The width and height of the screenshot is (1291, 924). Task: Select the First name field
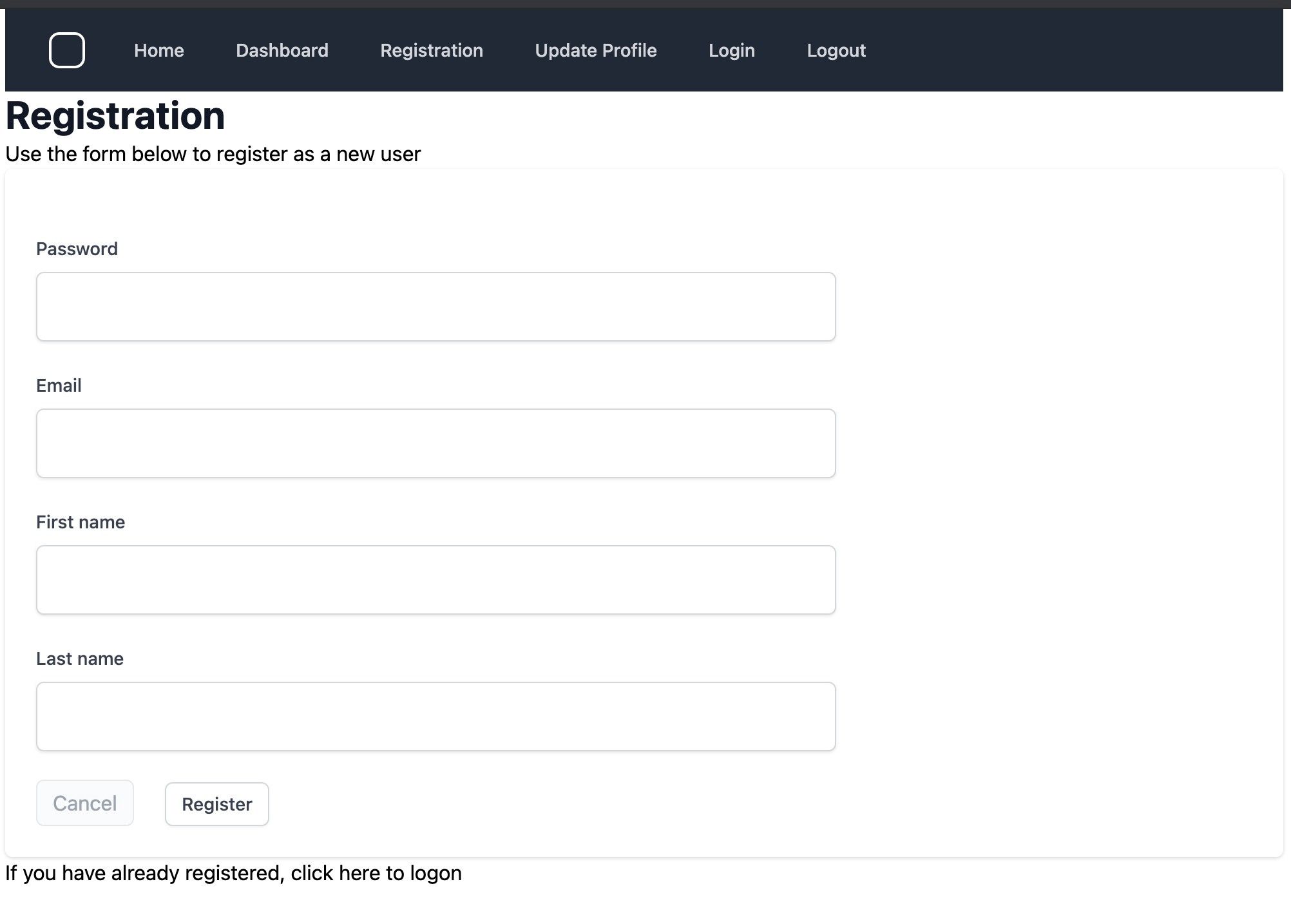click(436, 580)
